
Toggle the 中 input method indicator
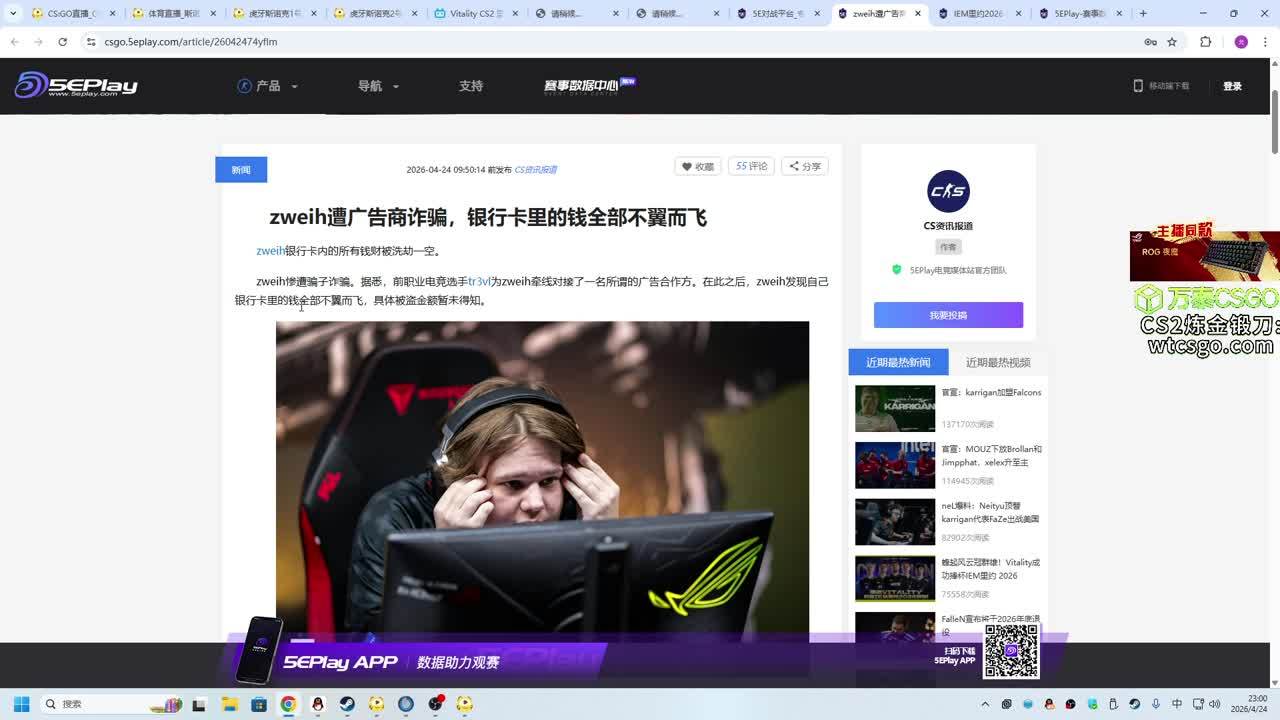[1176, 704]
